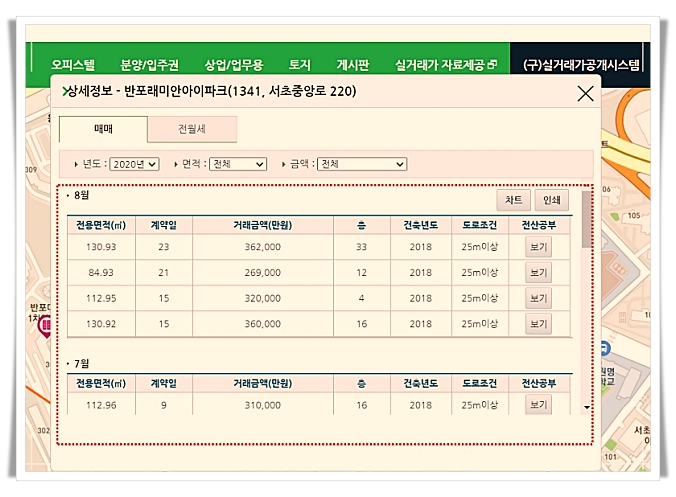Click the 전산공부 header in the 8월 table
Screen dimensions: 676x497
538,225
